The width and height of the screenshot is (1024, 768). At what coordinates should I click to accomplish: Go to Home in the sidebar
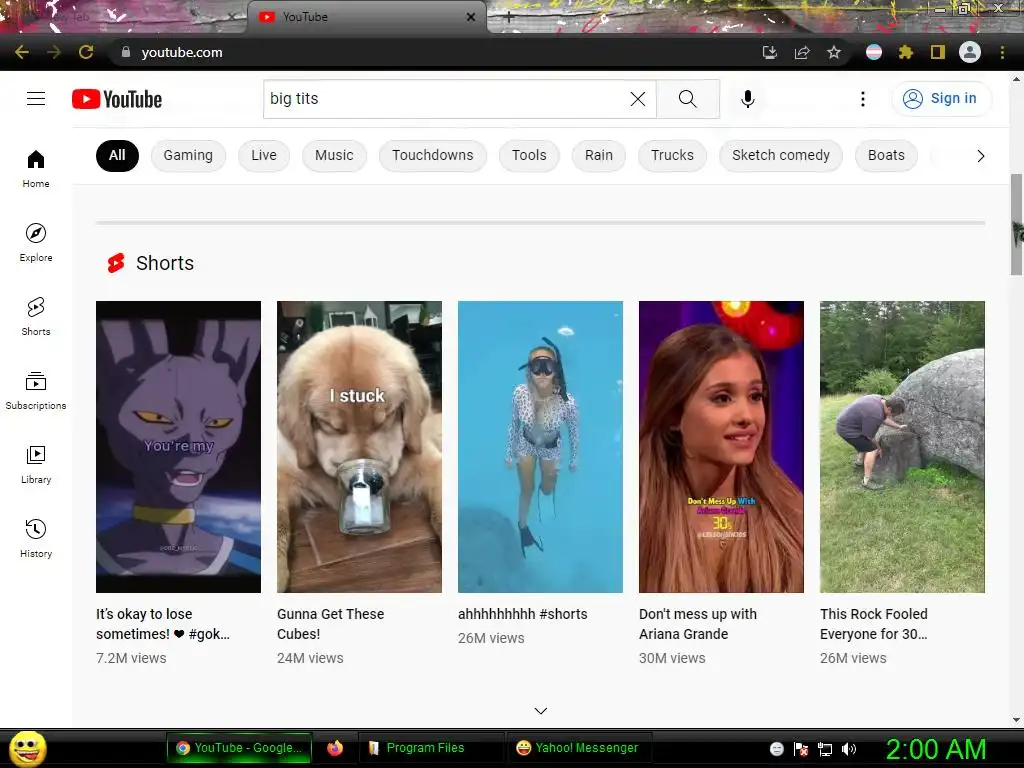[36, 168]
